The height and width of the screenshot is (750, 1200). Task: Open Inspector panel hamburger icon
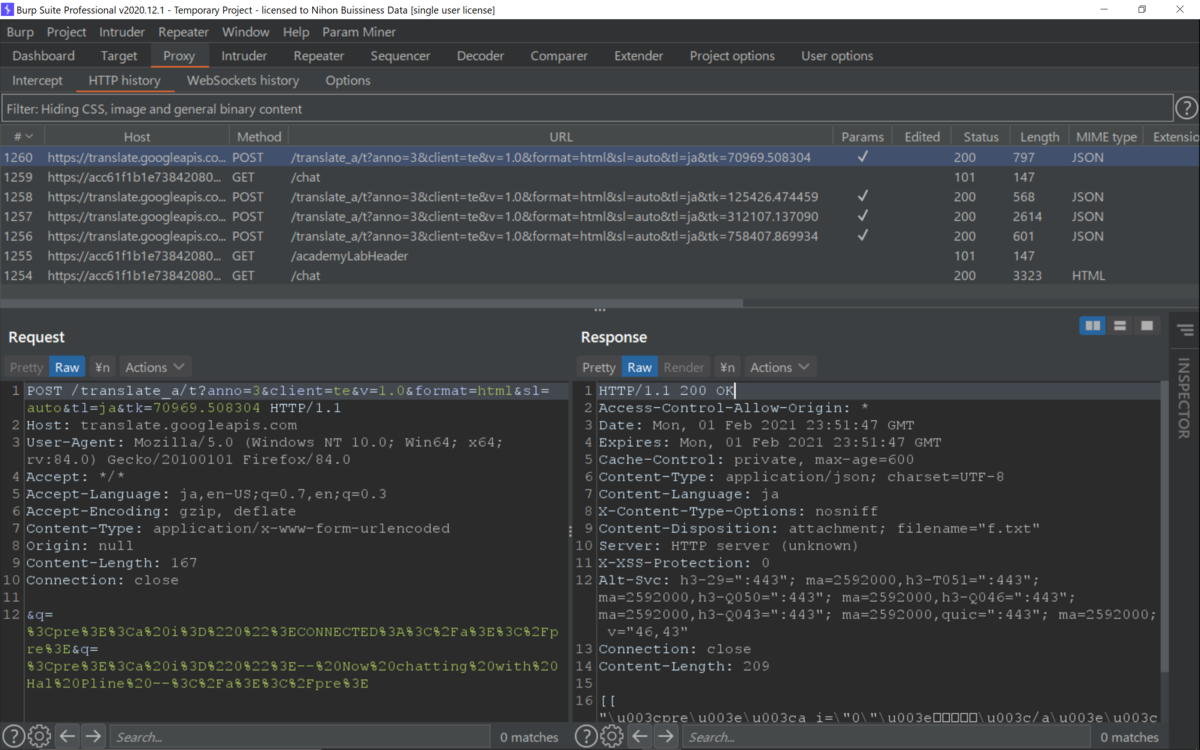[1185, 330]
